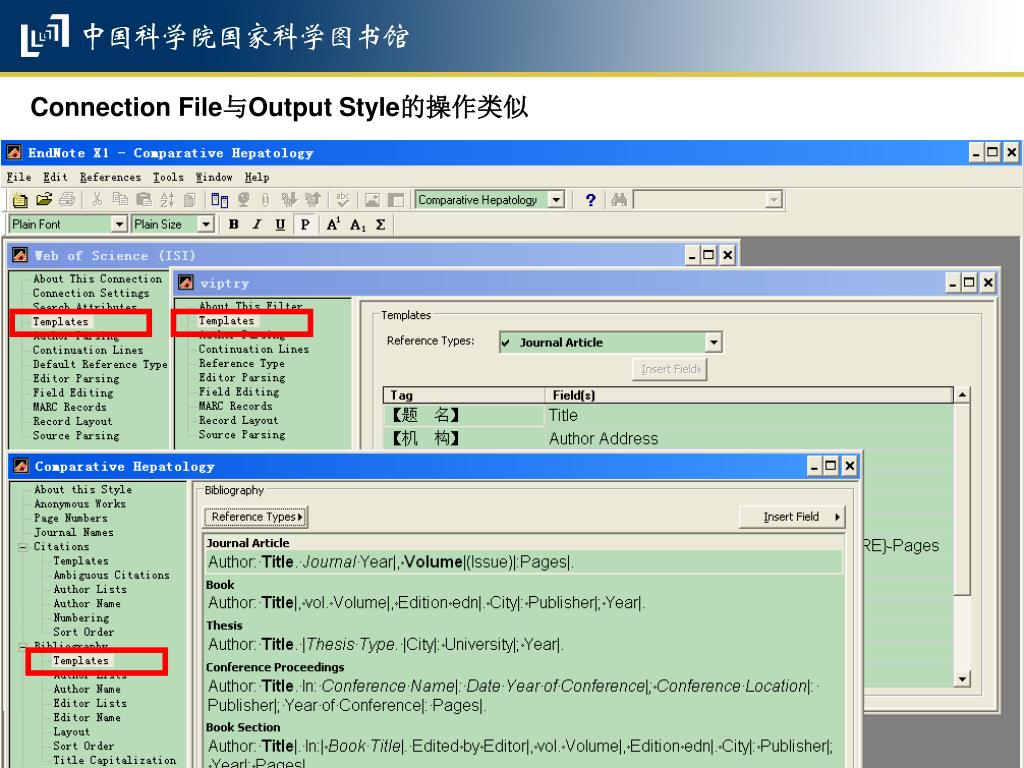
Task: Click the Sigma symbol font button
Action: click(381, 225)
